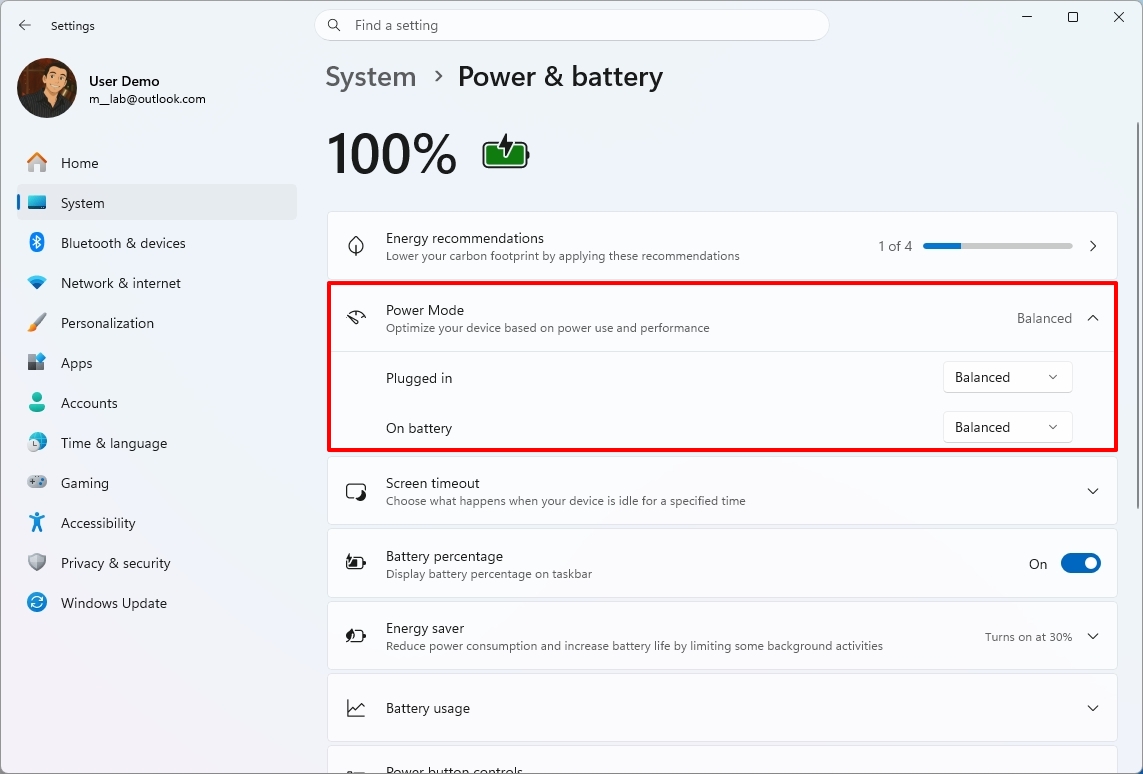Image resolution: width=1143 pixels, height=774 pixels.
Task: Collapse the Power Mode section chevron
Action: (x=1093, y=318)
